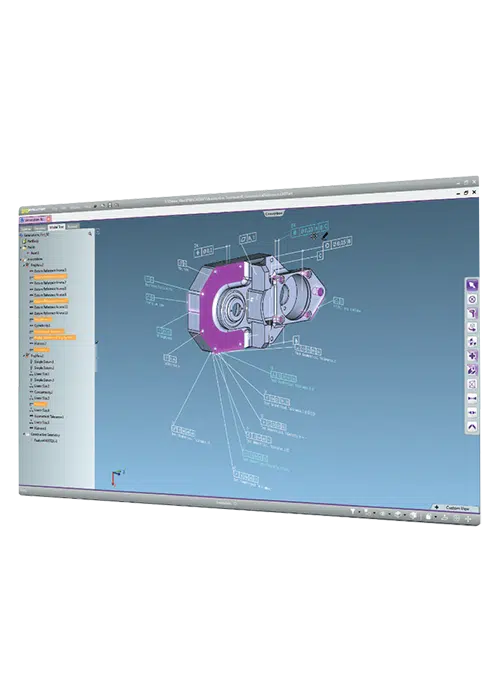This screenshot has height=700, width=500.
Task: Open the dropdown arrow beside the eye icon
Action: tap(390, 514)
